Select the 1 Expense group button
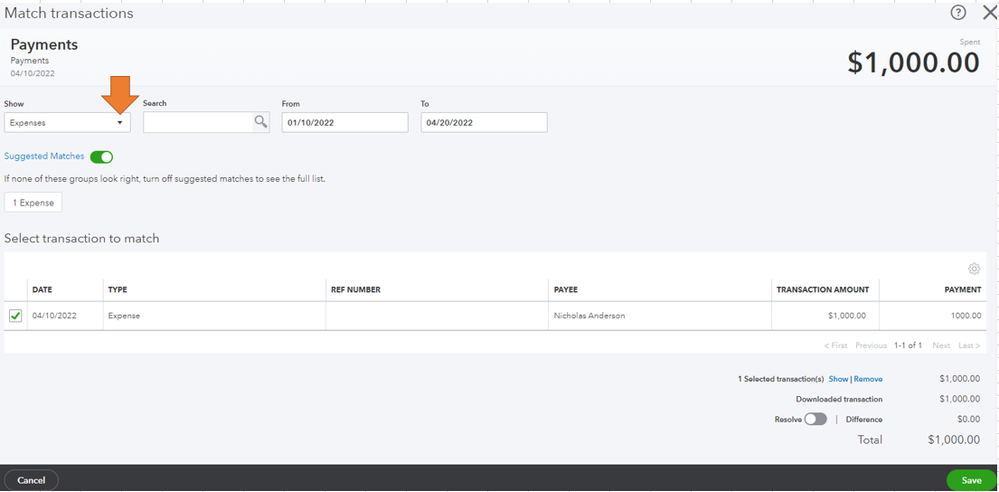The height and width of the screenshot is (492, 999). (33, 203)
